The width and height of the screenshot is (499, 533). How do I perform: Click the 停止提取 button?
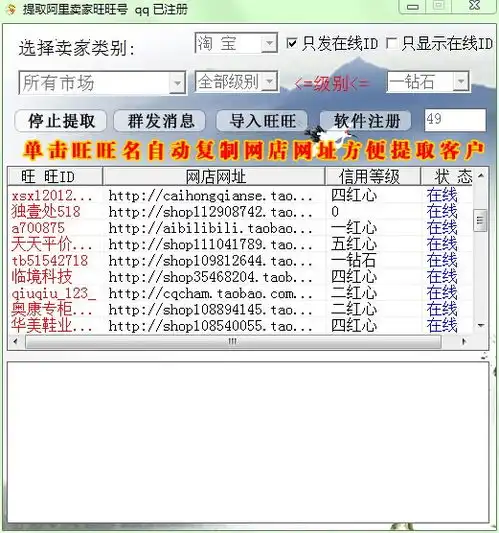tap(61, 121)
